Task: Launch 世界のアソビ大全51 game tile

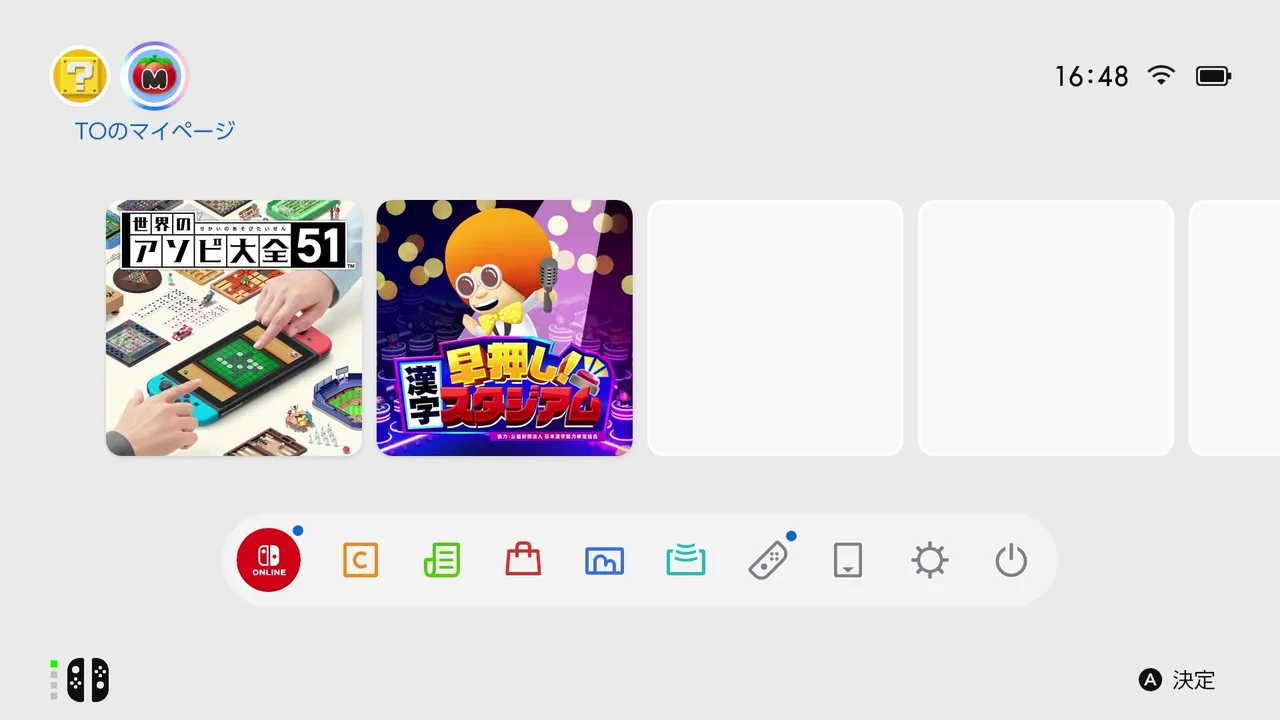Action: tap(234, 328)
